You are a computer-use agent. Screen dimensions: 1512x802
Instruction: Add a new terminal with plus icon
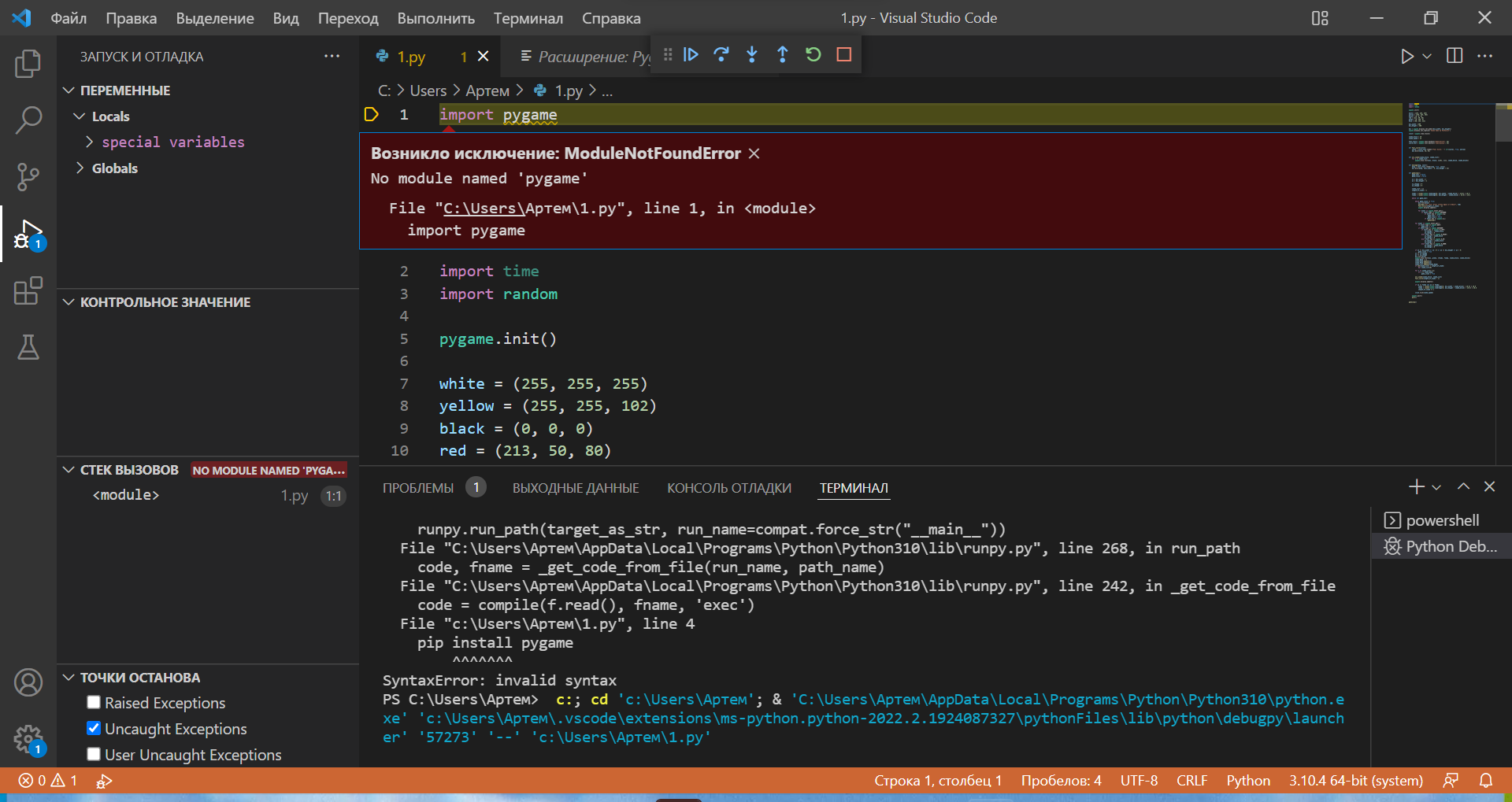coord(1416,487)
